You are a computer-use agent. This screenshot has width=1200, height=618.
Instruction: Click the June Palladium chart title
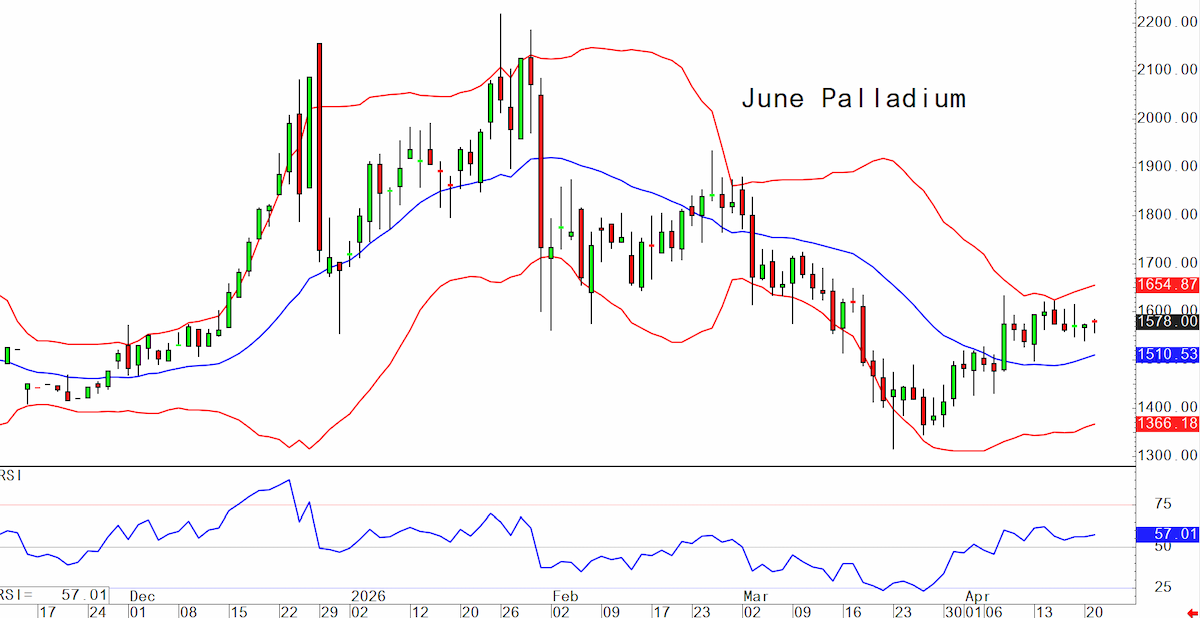853,99
